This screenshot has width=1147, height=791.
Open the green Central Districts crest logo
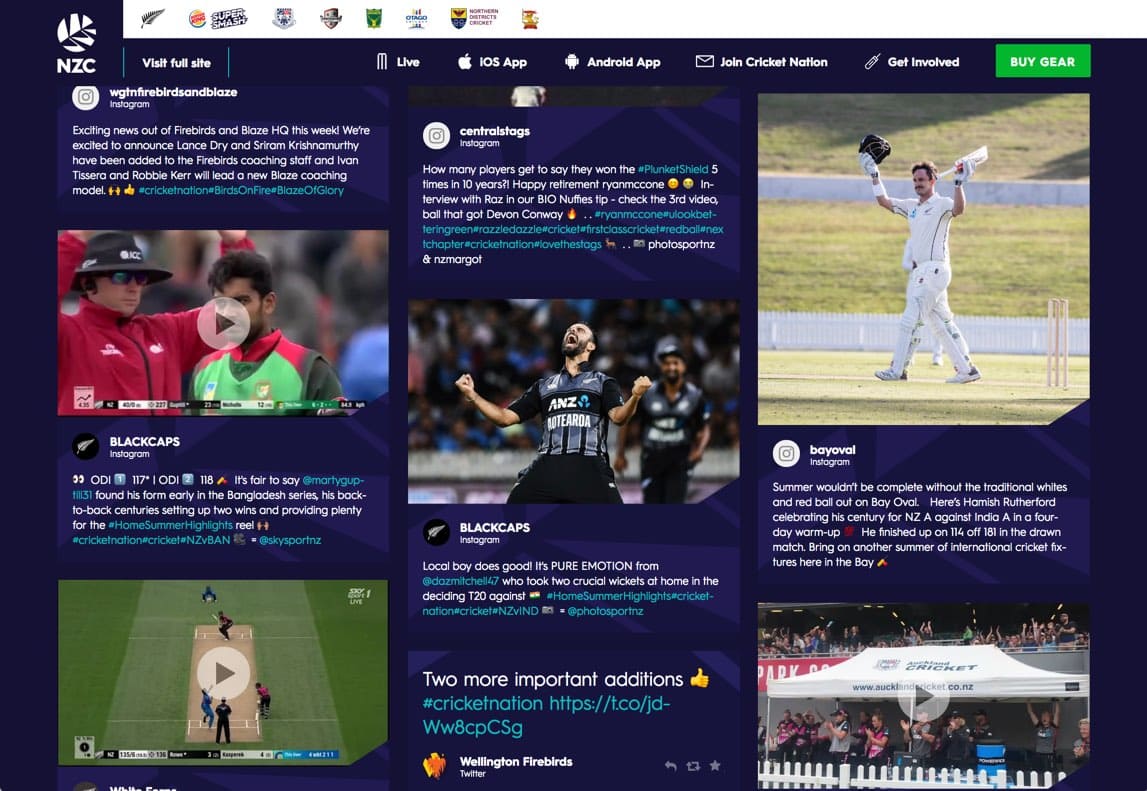click(374, 18)
